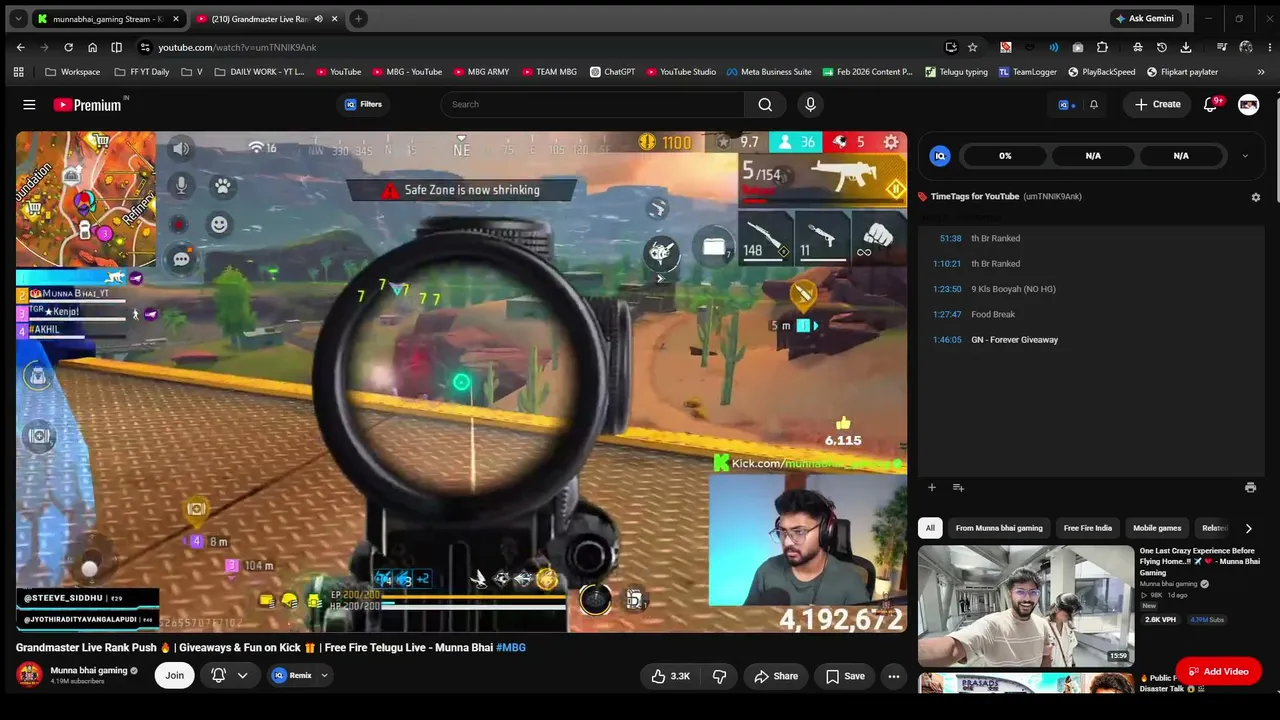Open the YouTube Studio bookmark

point(681,72)
